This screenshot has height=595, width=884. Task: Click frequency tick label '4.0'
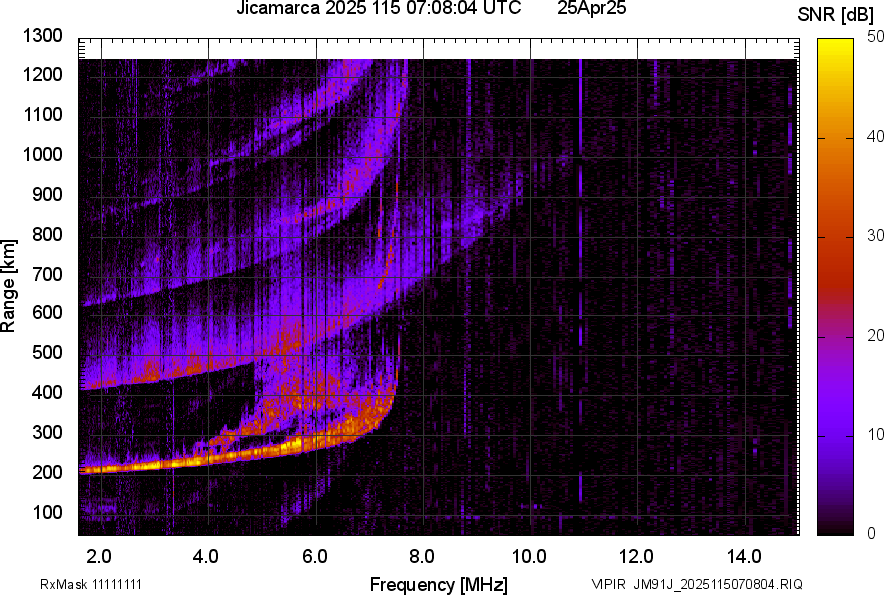pos(206,557)
